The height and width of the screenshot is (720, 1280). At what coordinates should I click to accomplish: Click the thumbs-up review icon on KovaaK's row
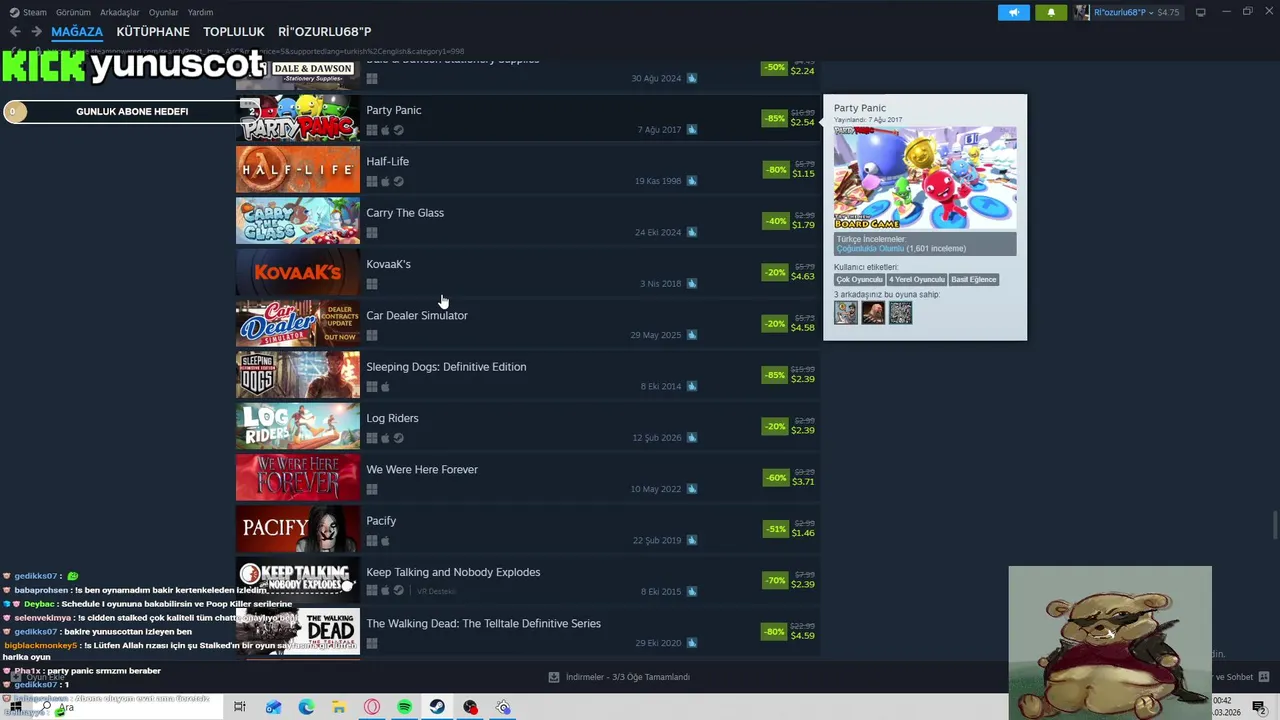coord(691,283)
